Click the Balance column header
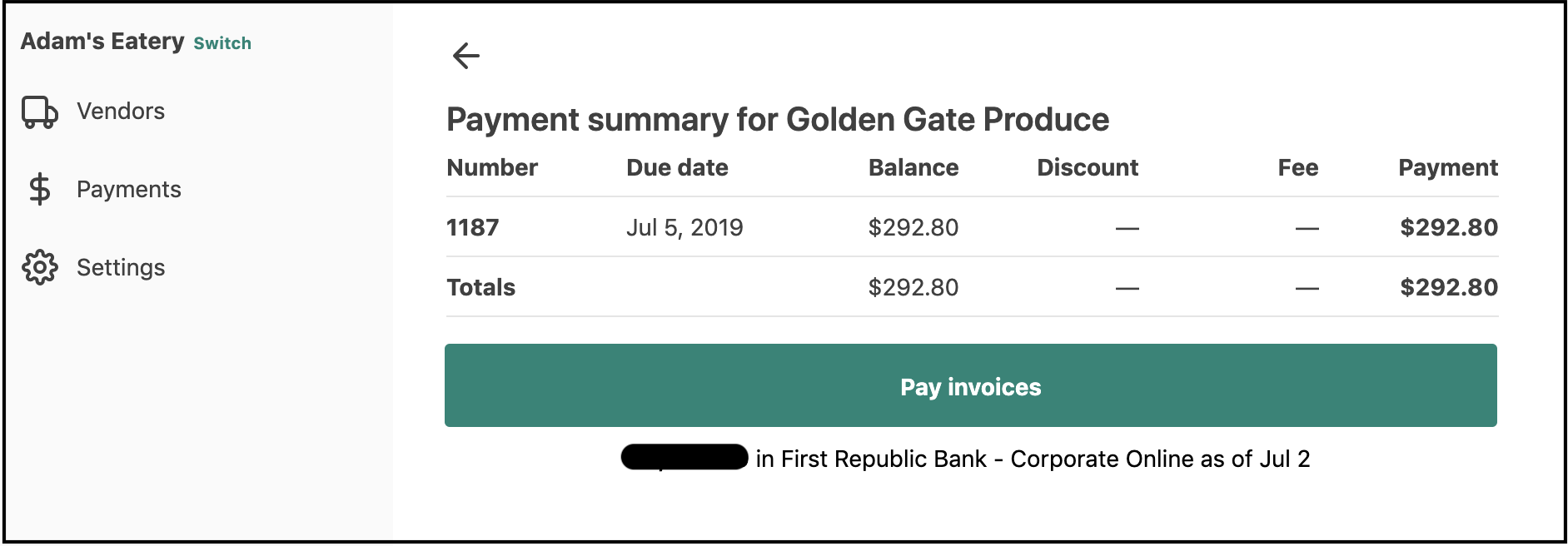This screenshot has width=1568, height=546. click(x=913, y=167)
